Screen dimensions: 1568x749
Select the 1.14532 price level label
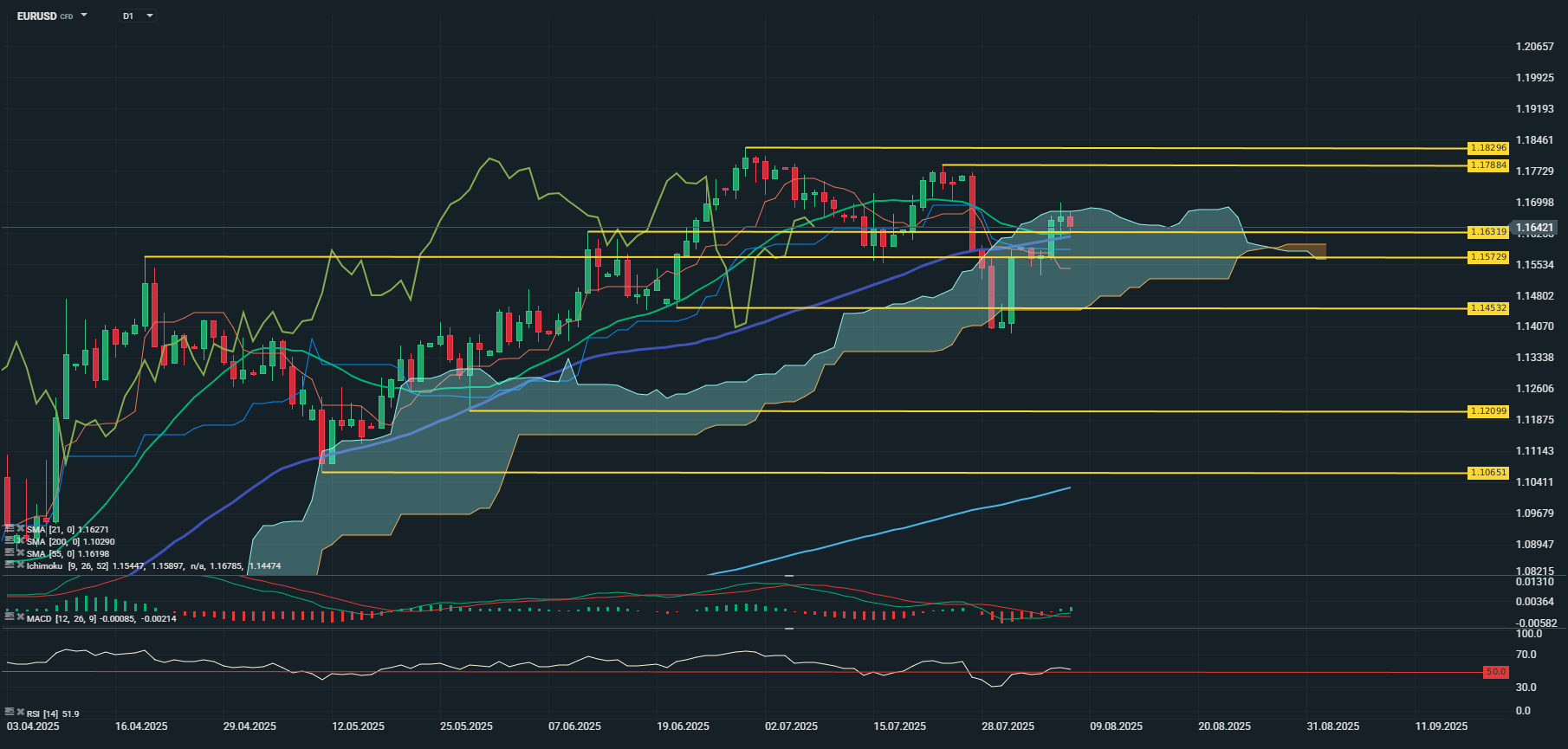[1488, 308]
